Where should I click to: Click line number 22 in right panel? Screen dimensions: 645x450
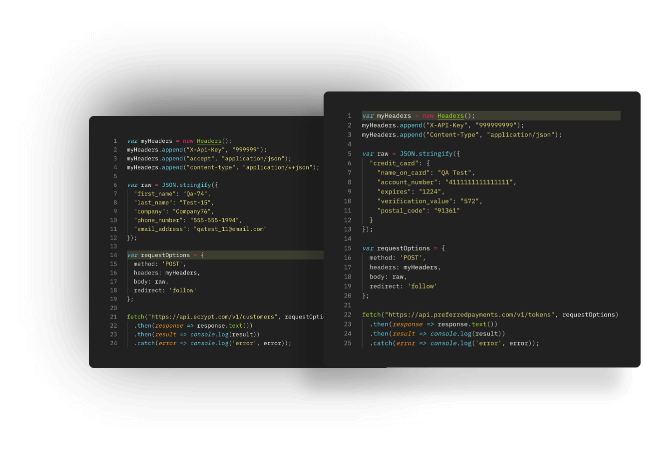click(x=347, y=314)
